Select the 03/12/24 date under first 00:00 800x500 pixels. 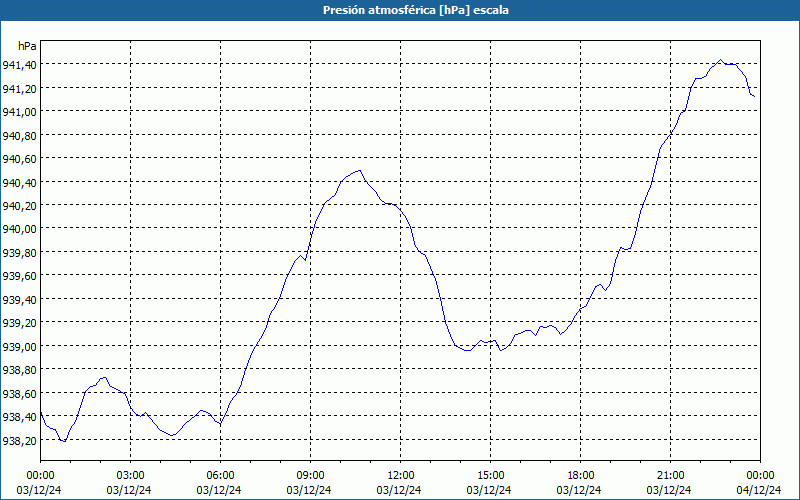39,490
